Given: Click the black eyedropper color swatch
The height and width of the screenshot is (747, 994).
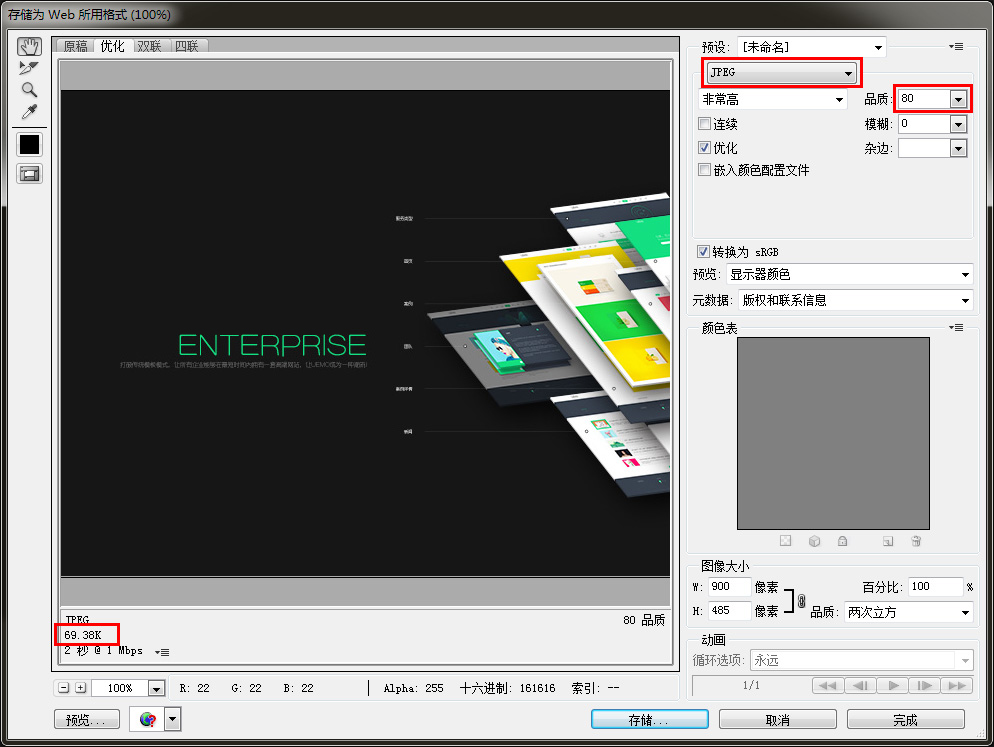Looking at the screenshot, I should [29, 144].
